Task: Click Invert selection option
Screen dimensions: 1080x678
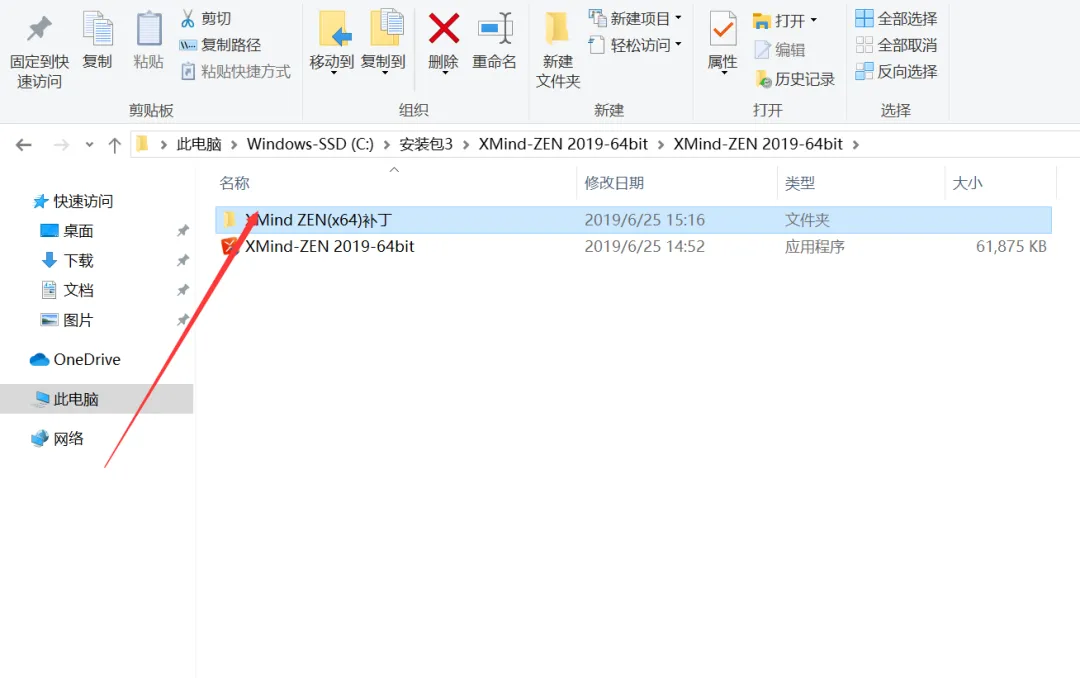Action: coord(896,71)
